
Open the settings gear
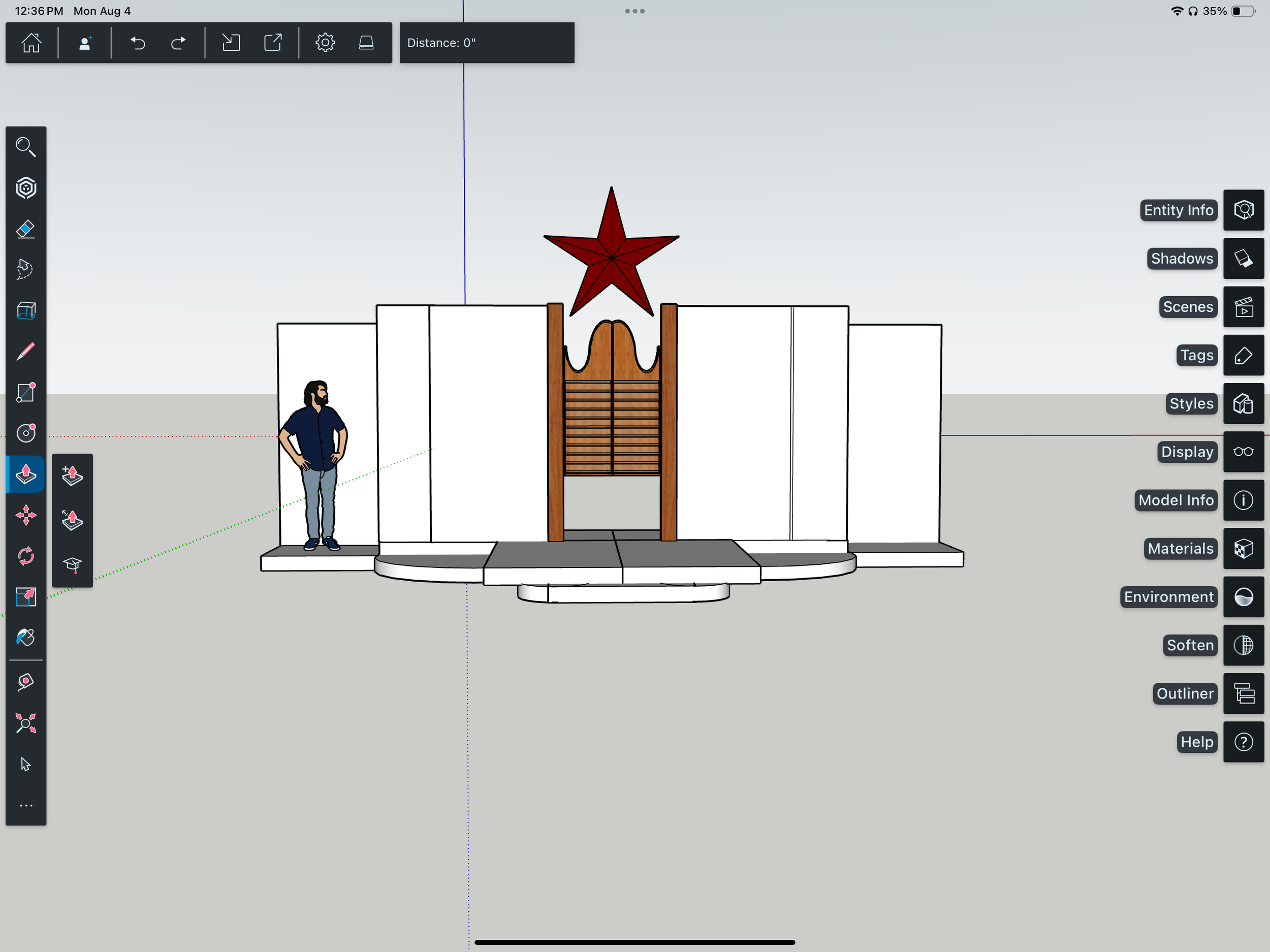325,43
